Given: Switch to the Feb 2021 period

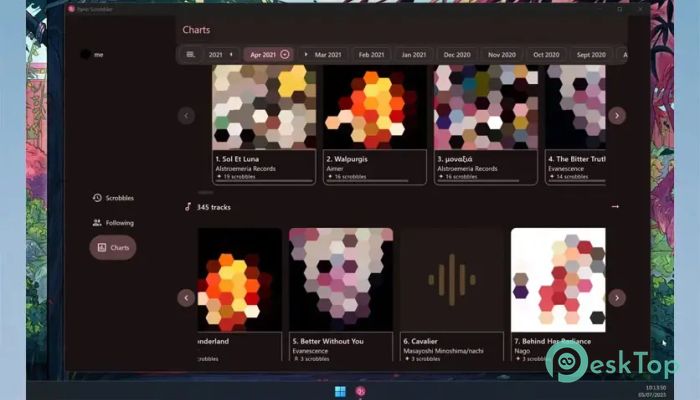Looking at the screenshot, I should [371, 54].
